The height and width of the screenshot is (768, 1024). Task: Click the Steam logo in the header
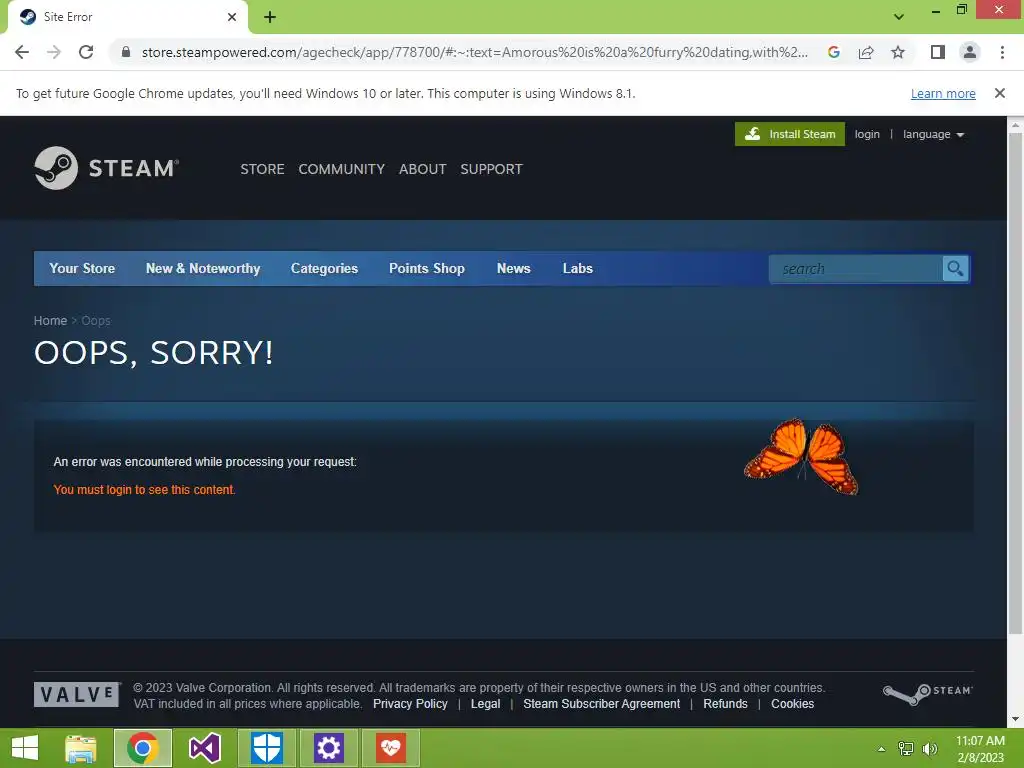(x=106, y=168)
